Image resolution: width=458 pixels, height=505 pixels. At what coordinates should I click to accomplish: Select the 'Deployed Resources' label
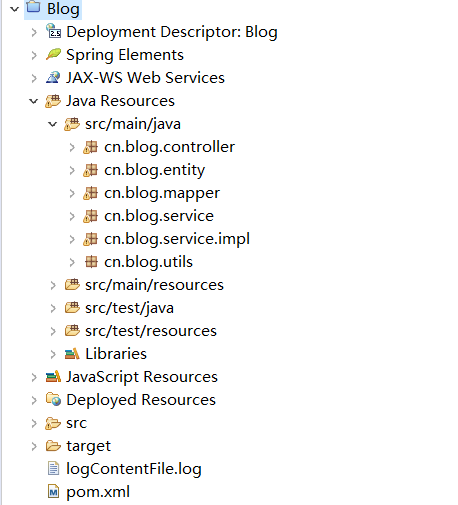pyautogui.click(x=141, y=400)
